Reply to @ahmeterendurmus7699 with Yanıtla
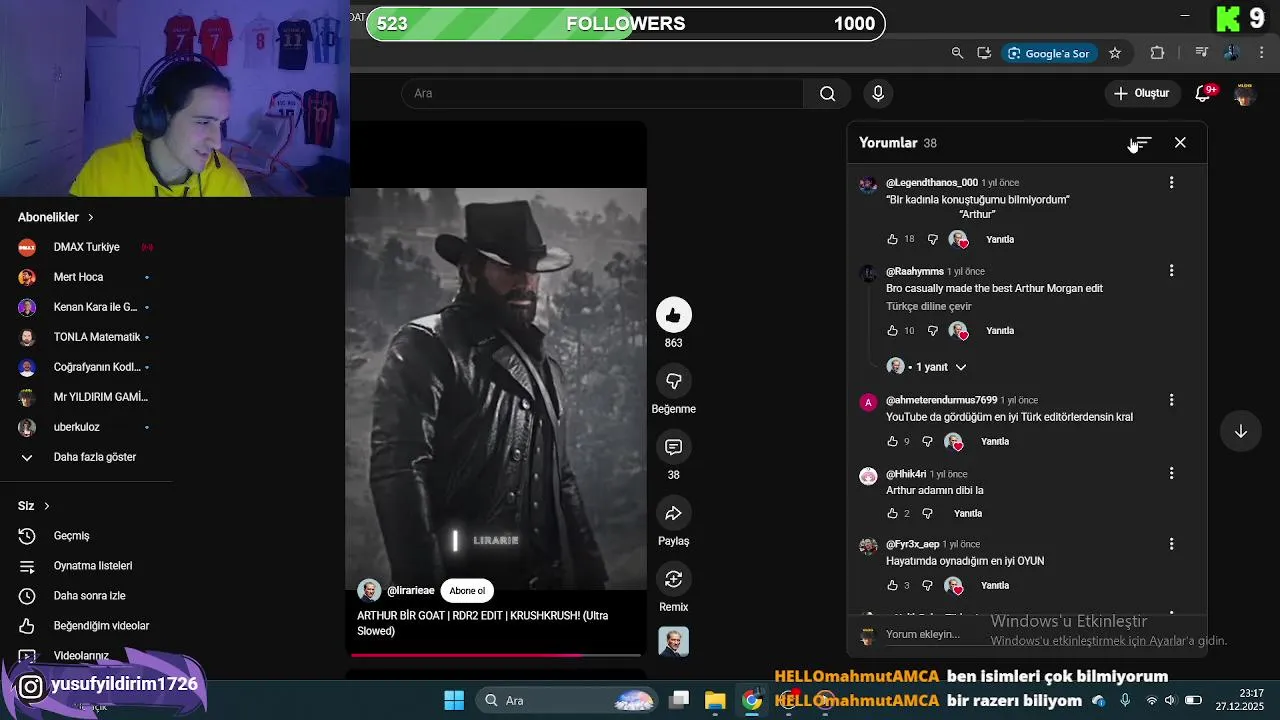 (x=995, y=441)
